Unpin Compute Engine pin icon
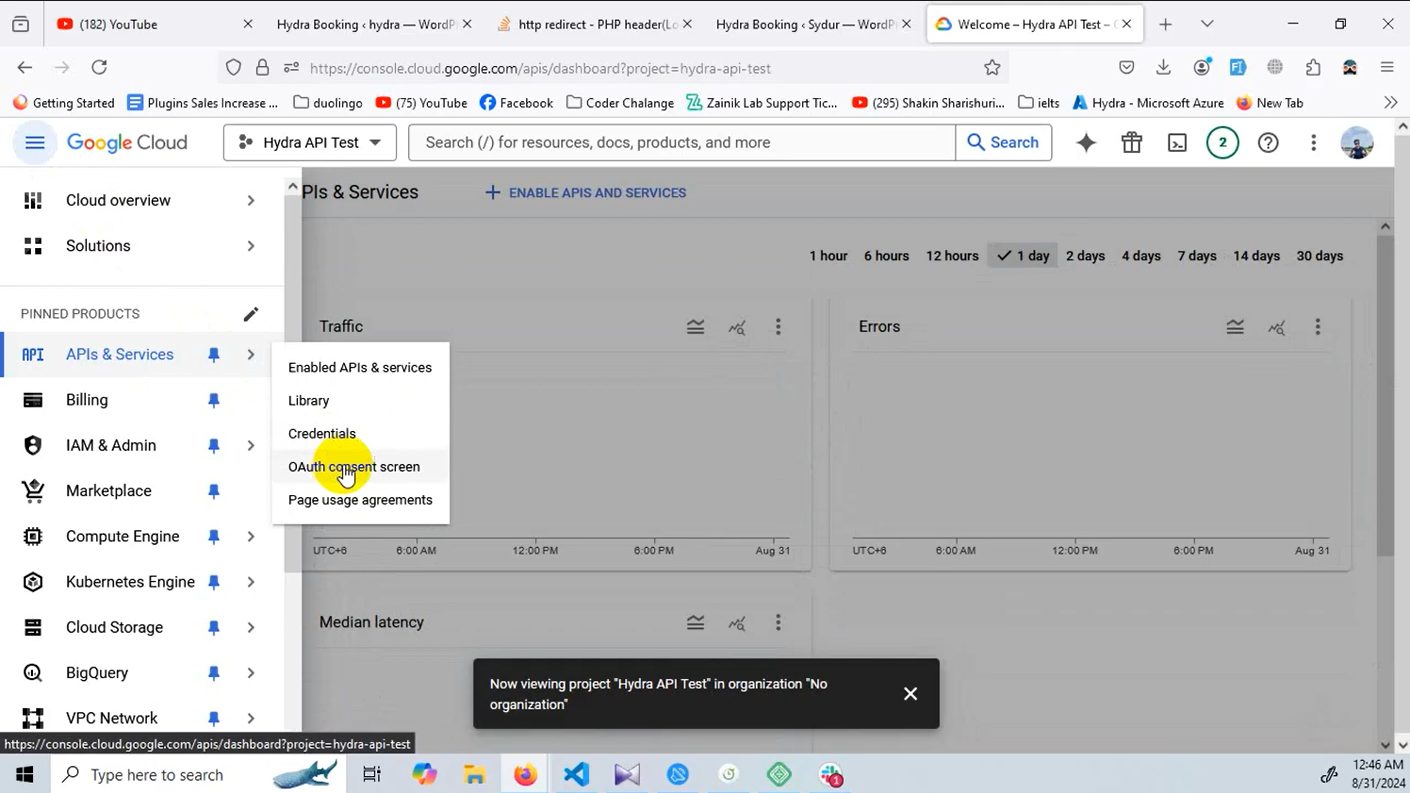Screen dimensions: 1410x793 pyautogui.click(x=213, y=537)
